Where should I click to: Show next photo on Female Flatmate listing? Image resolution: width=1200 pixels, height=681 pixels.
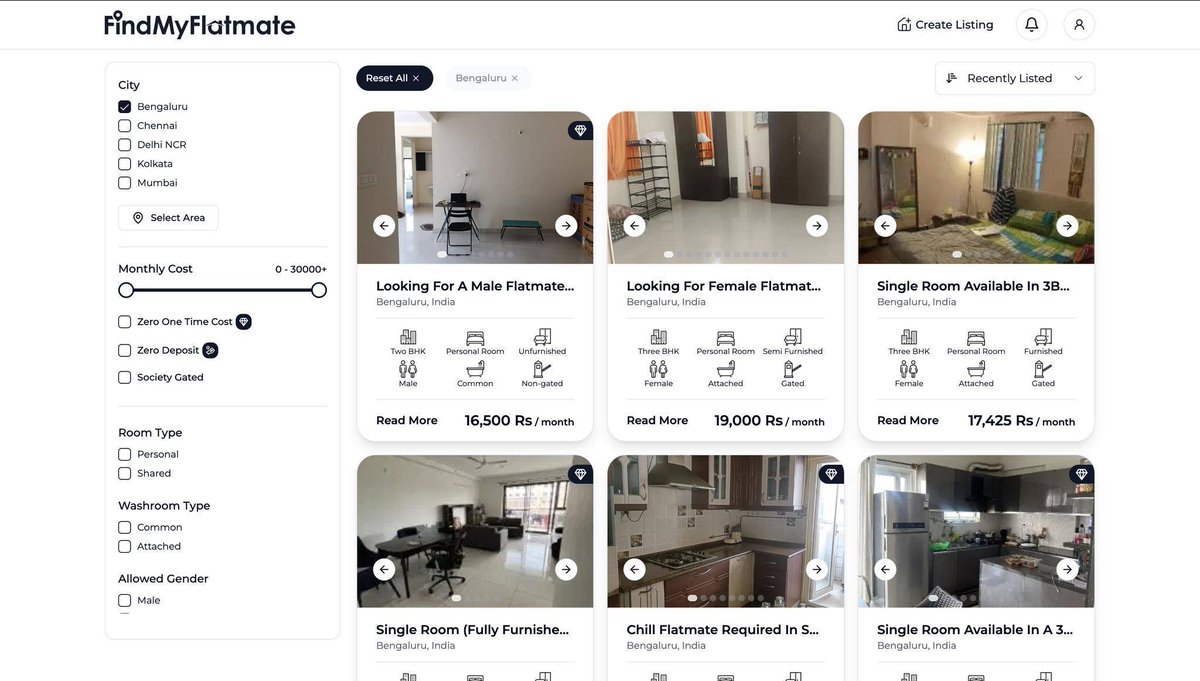coord(817,226)
